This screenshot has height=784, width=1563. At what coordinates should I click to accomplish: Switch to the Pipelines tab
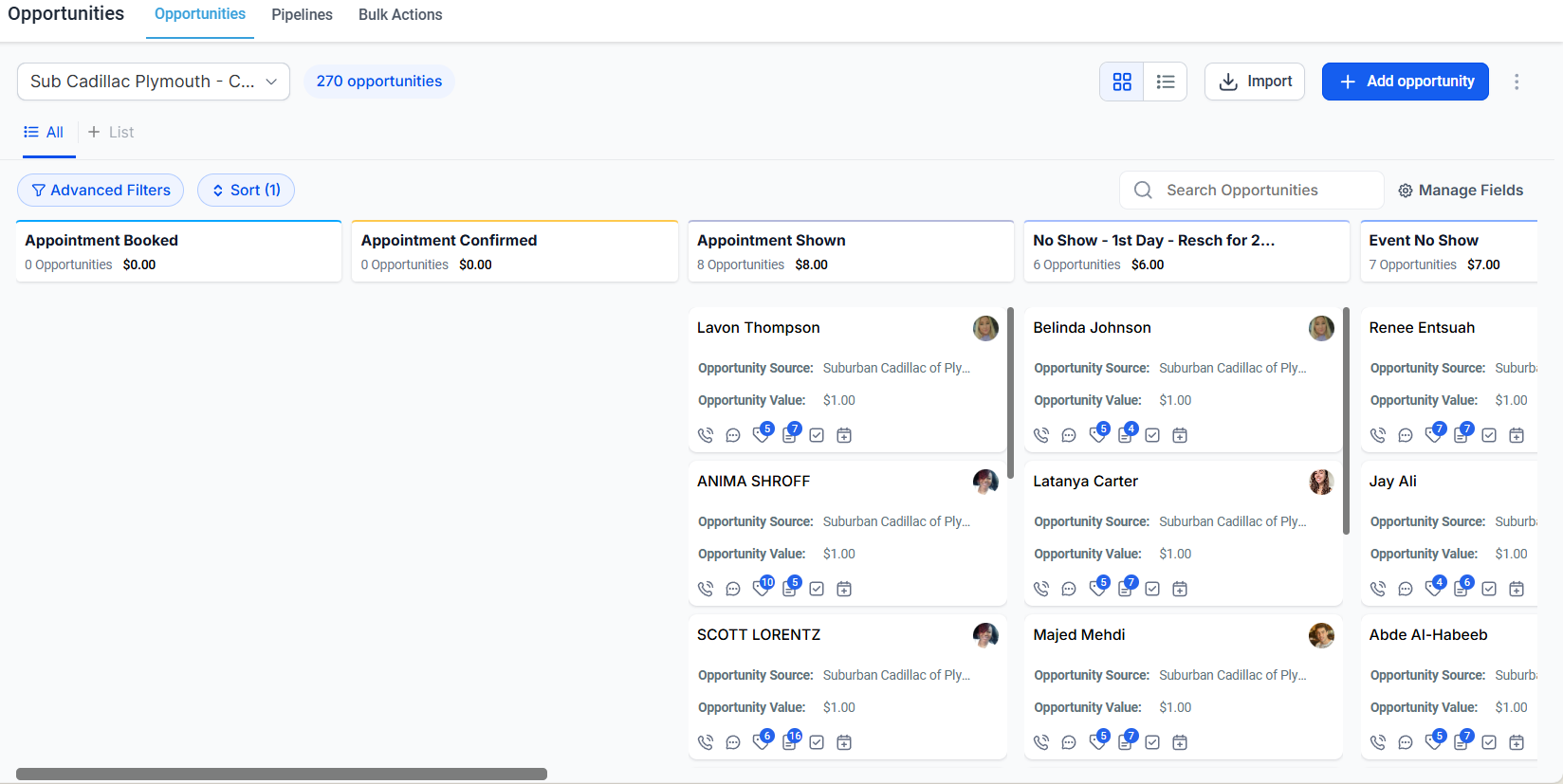pos(302,15)
